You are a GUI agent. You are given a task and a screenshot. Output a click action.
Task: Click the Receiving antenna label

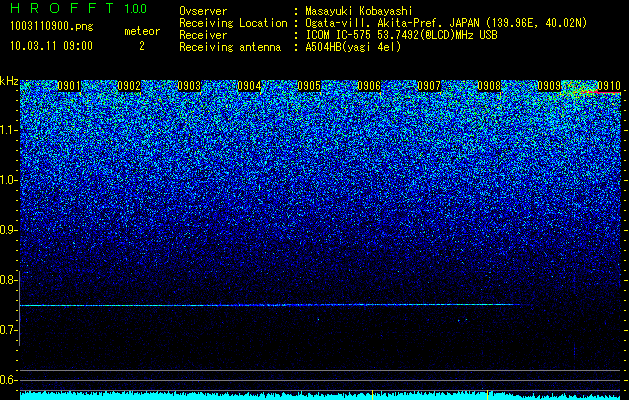[230, 47]
